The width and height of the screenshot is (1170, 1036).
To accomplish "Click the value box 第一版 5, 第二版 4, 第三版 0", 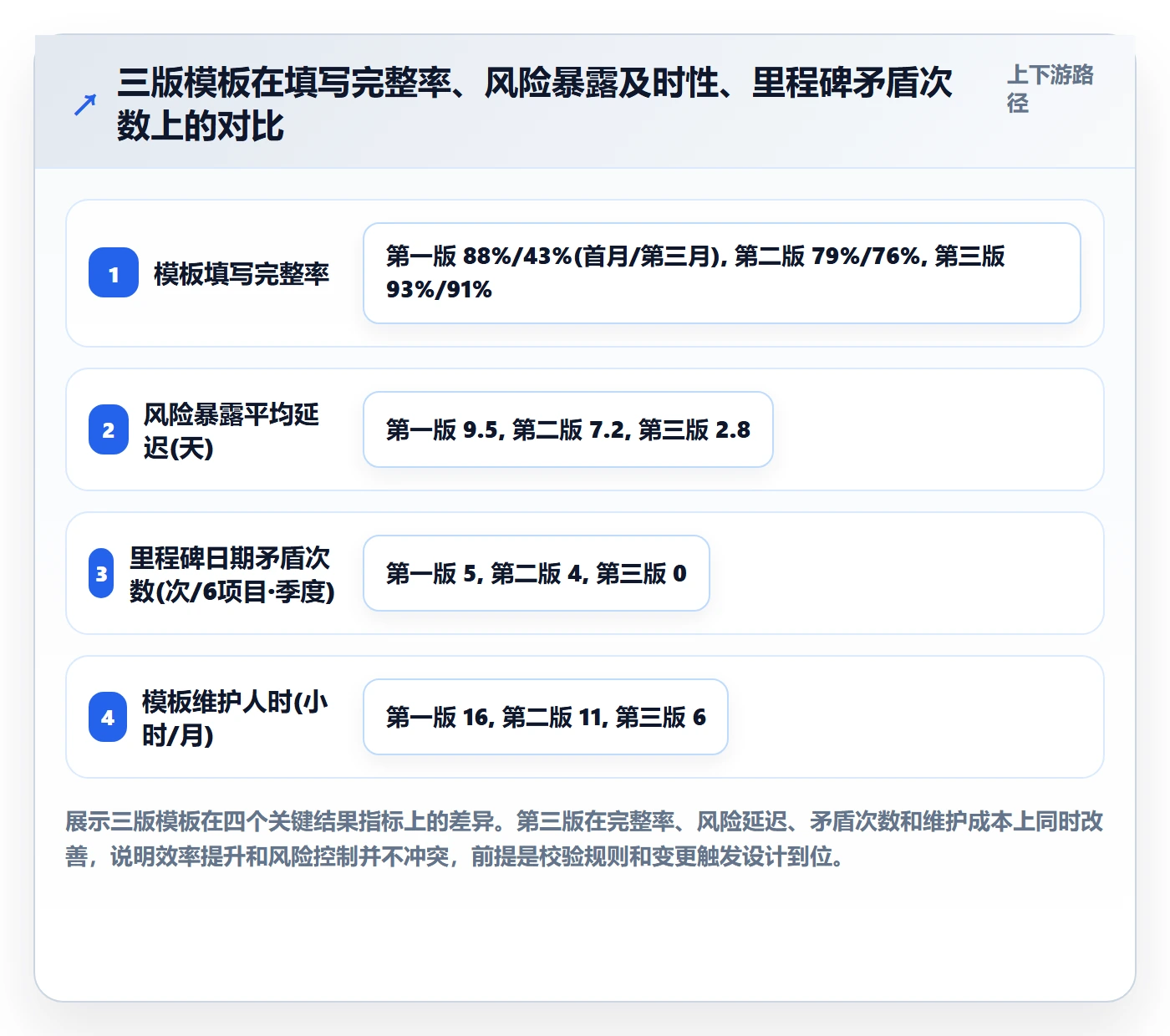I will [x=537, y=573].
